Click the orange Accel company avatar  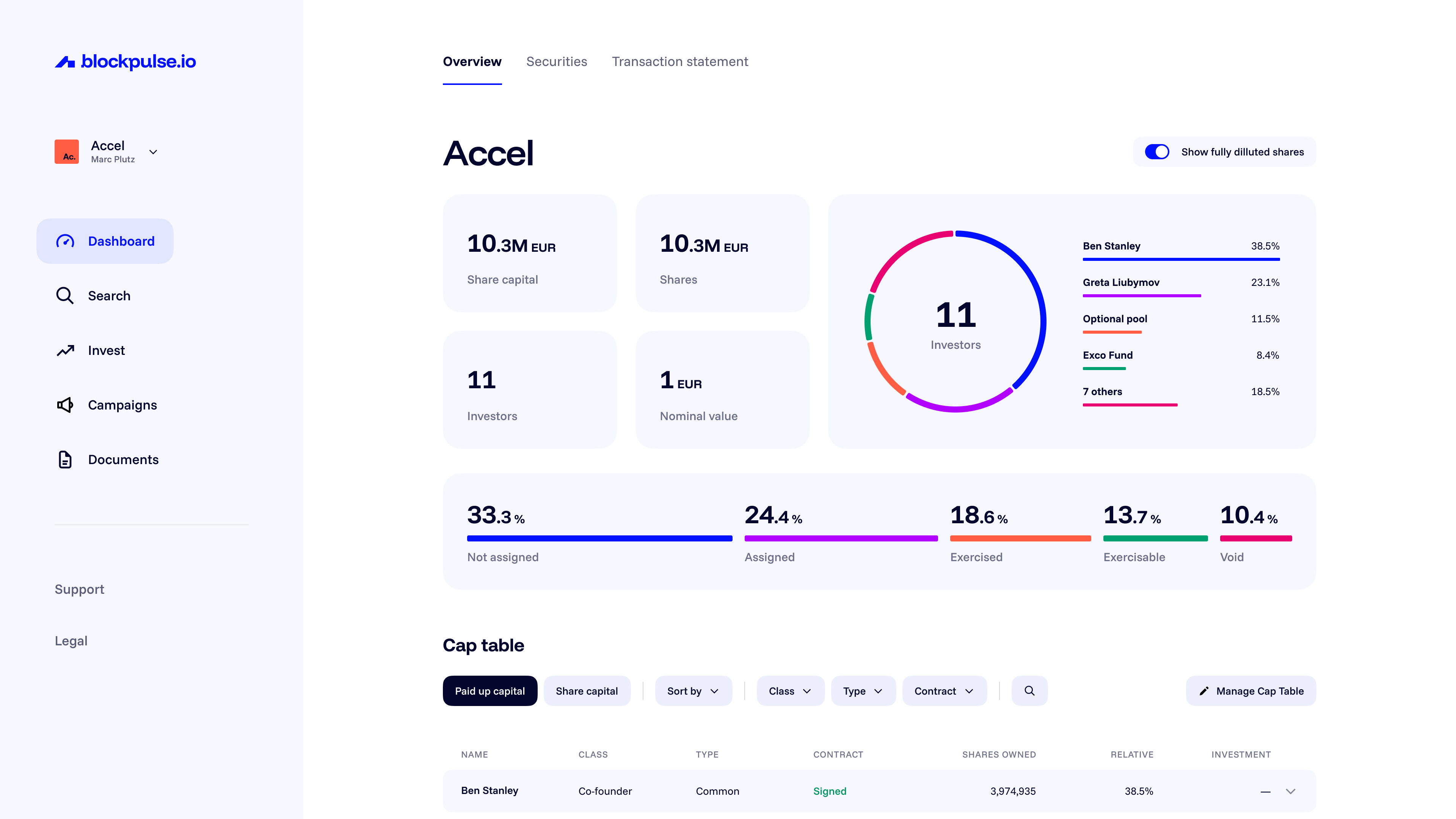point(67,152)
